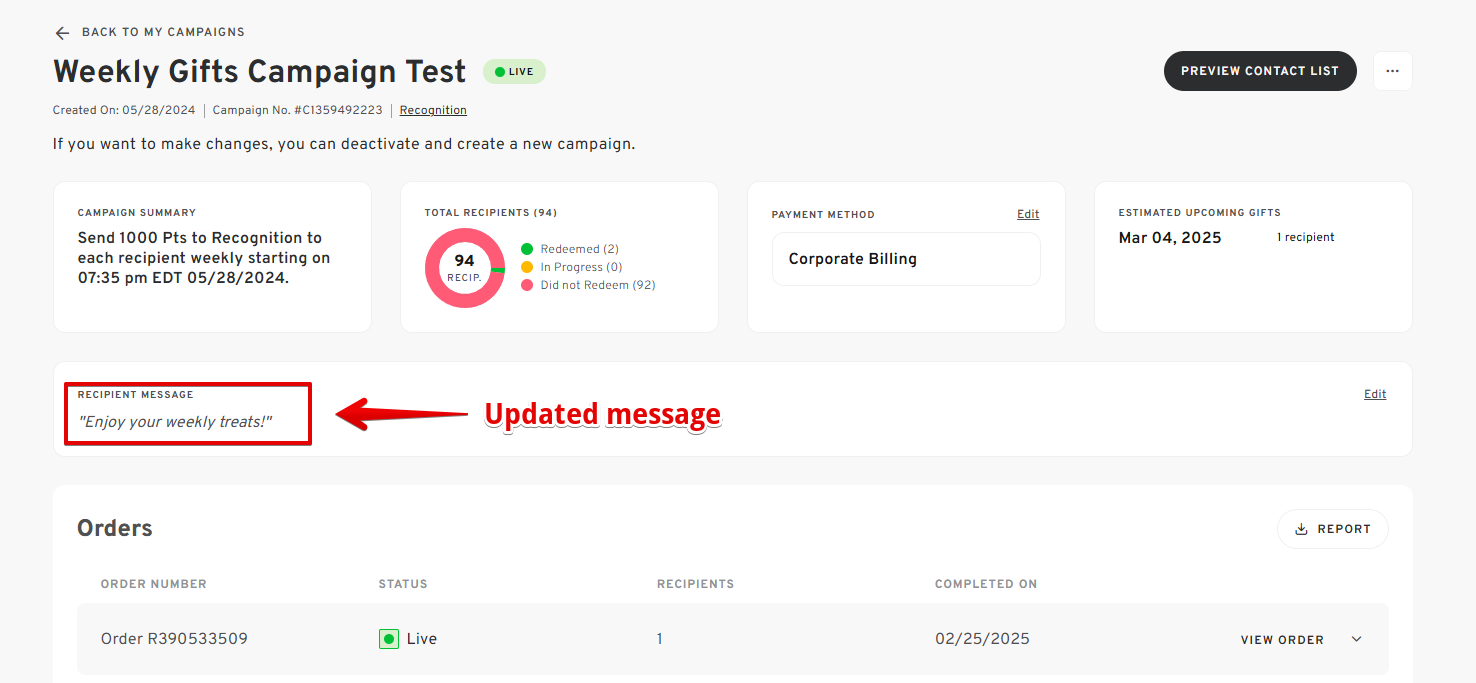Go back to My Campaigns
1476x683 pixels.
(163, 32)
